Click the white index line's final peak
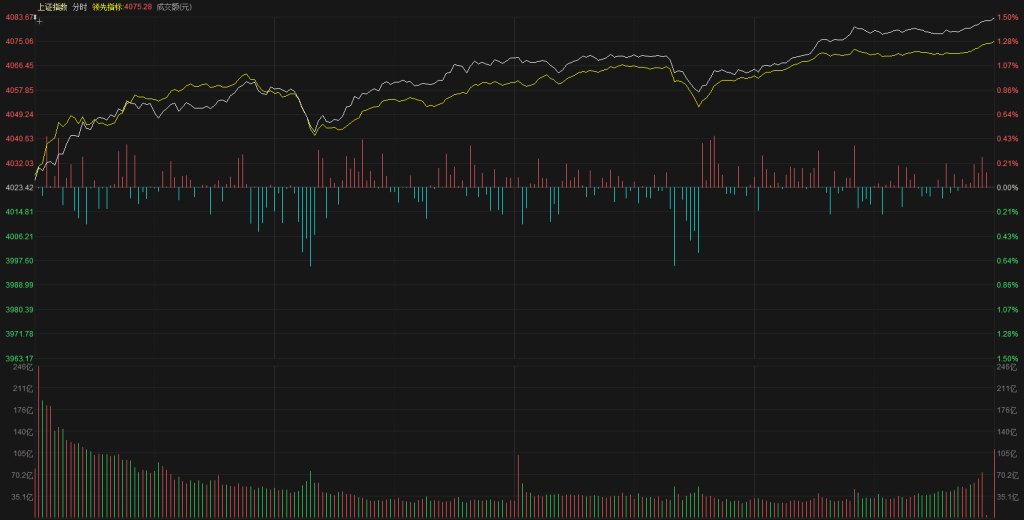 point(990,18)
